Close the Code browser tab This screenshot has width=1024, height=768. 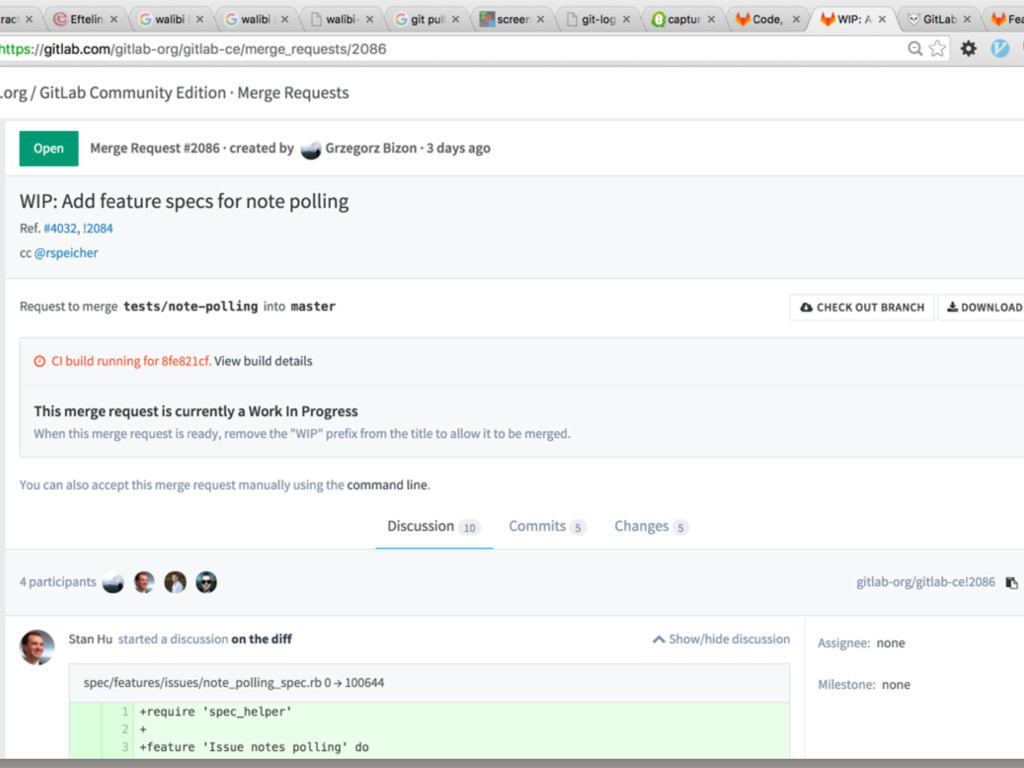pyautogui.click(x=796, y=20)
